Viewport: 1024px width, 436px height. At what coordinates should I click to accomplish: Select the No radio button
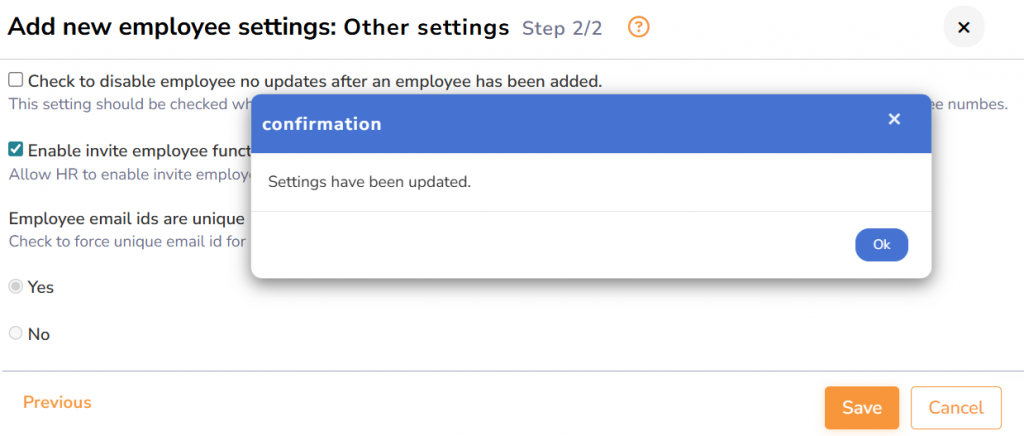(16, 334)
